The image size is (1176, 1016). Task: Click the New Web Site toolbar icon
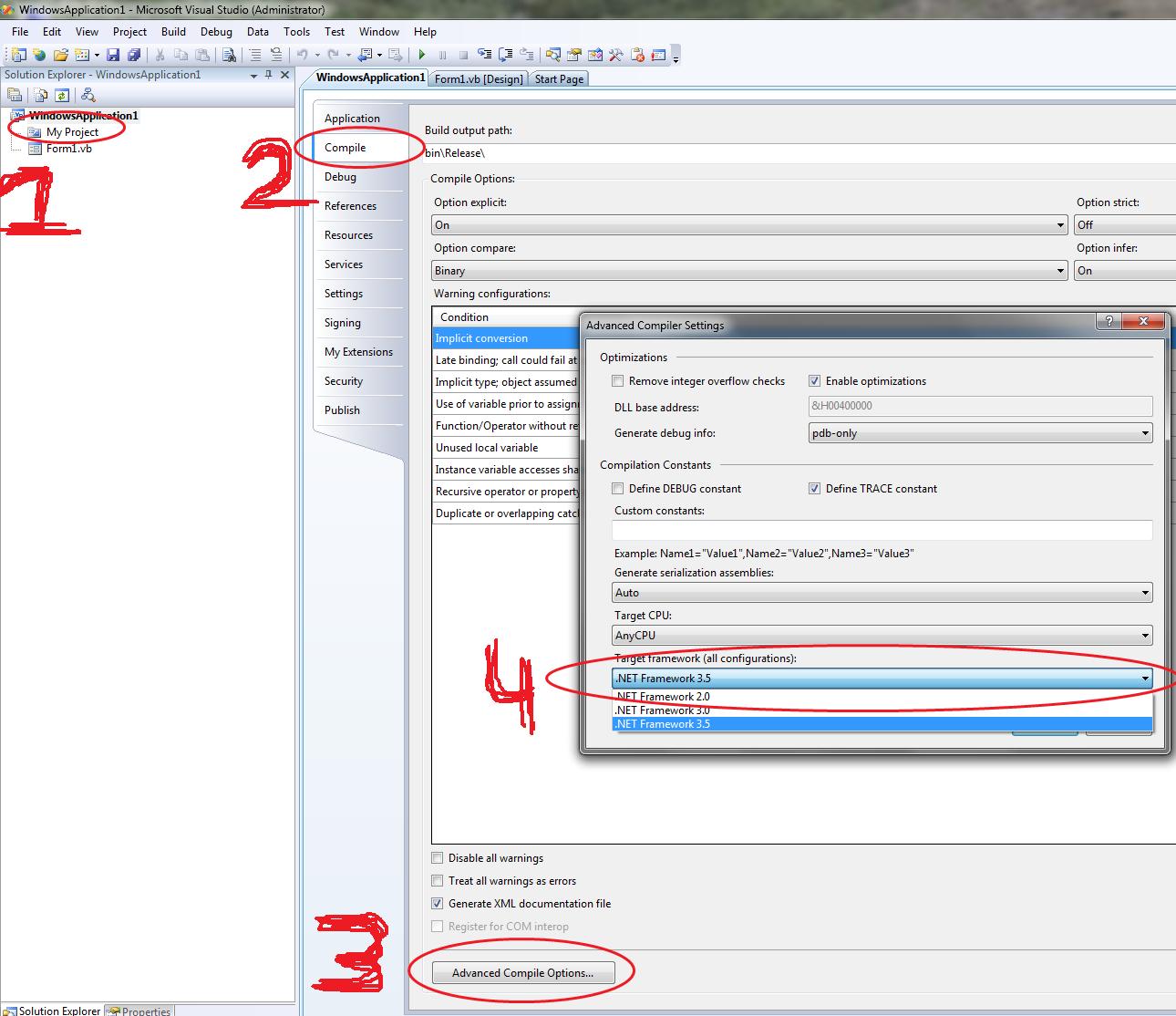tap(39, 55)
